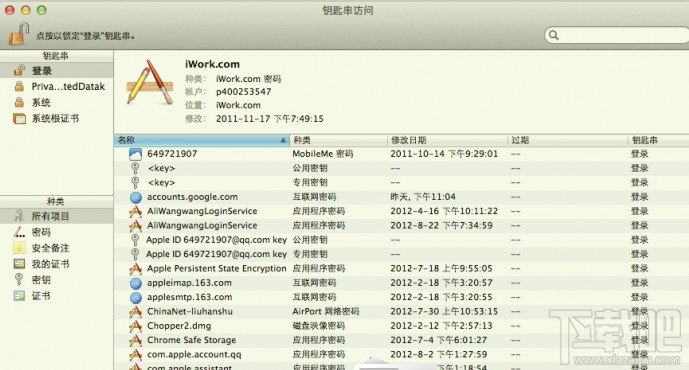Sort by 种类 column header
689x370 pixels.
coord(338,140)
